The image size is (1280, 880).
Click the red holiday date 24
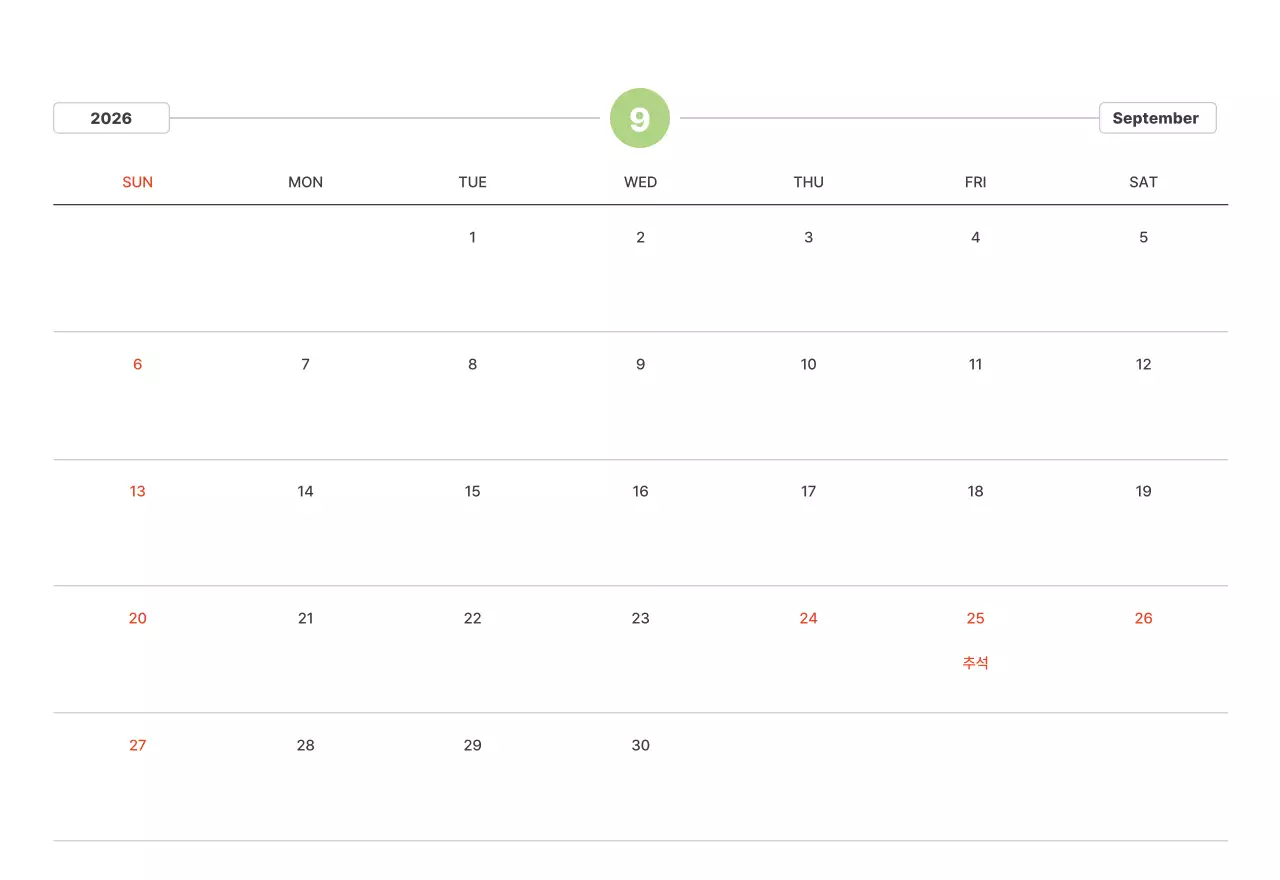[808, 618]
